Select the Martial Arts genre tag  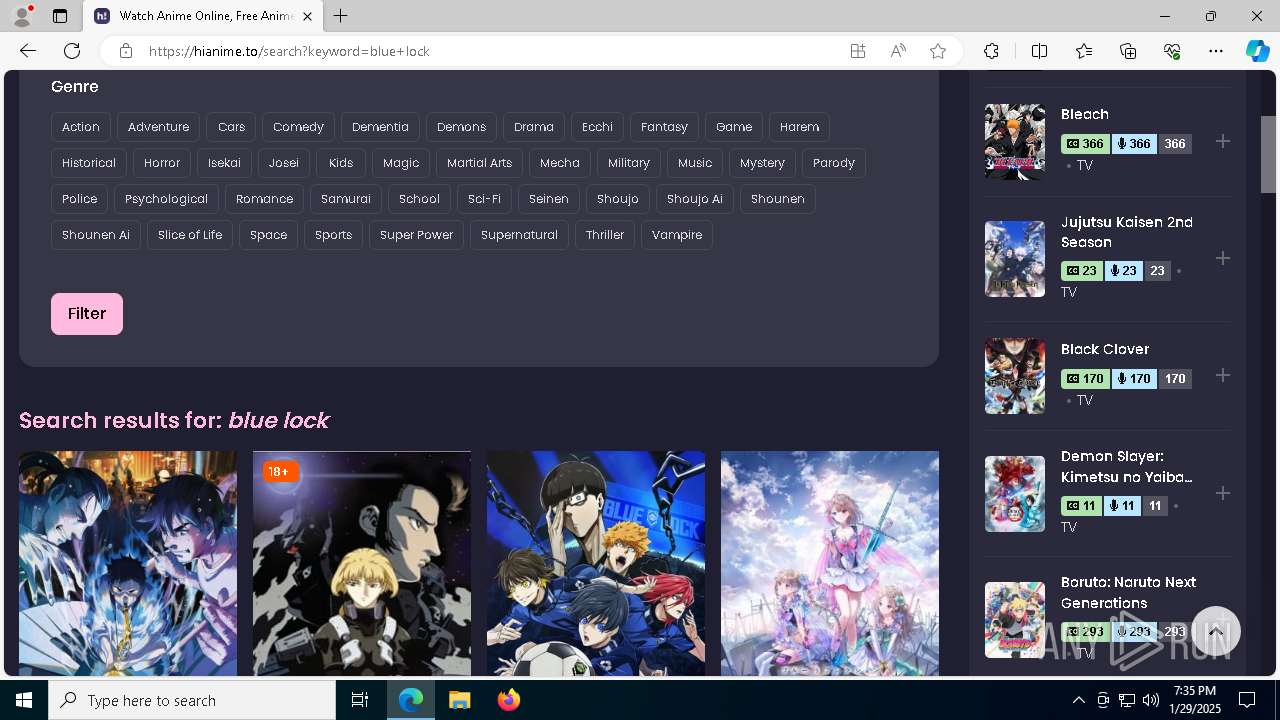point(479,163)
